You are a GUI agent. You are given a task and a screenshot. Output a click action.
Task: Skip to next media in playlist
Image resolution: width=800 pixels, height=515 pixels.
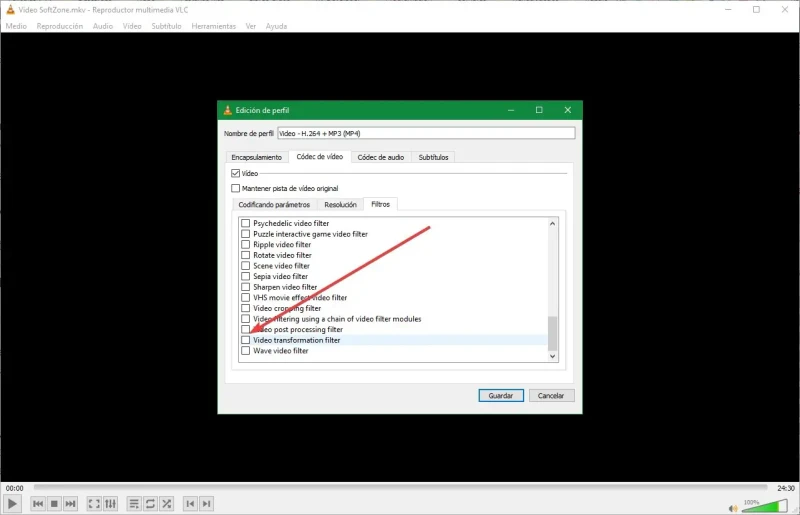(x=70, y=504)
